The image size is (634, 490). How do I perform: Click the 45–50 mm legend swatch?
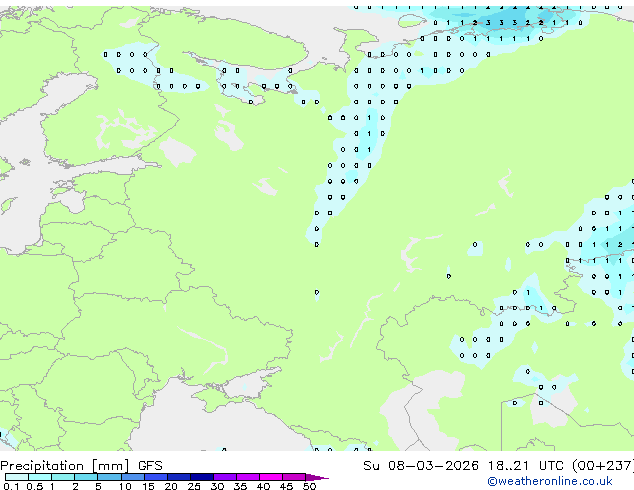pos(294,477)
